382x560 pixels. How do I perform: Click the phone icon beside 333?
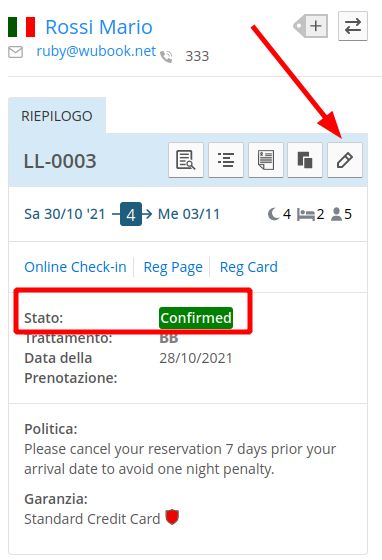pos(166,56)
